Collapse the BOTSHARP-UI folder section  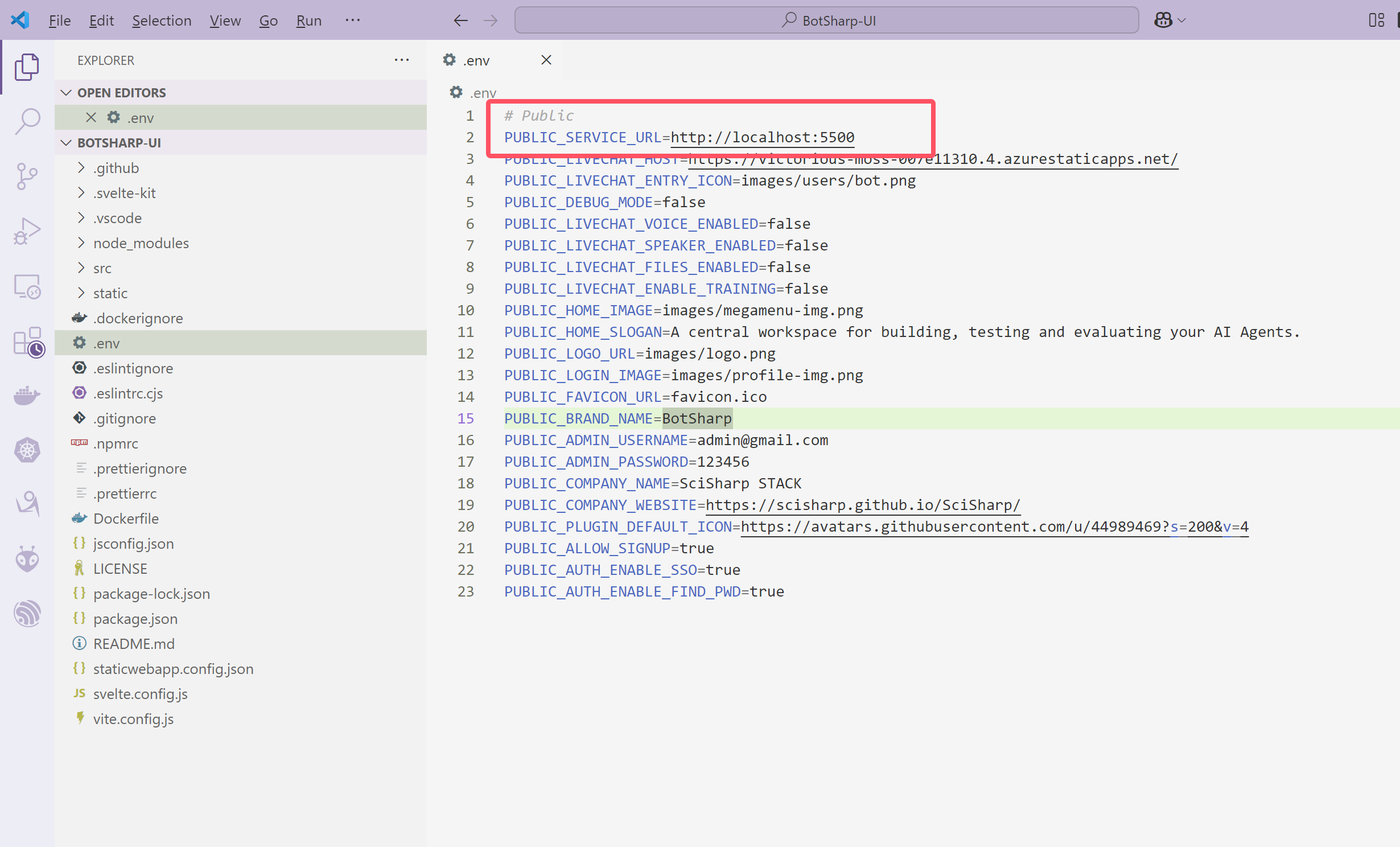pos(240,142)
